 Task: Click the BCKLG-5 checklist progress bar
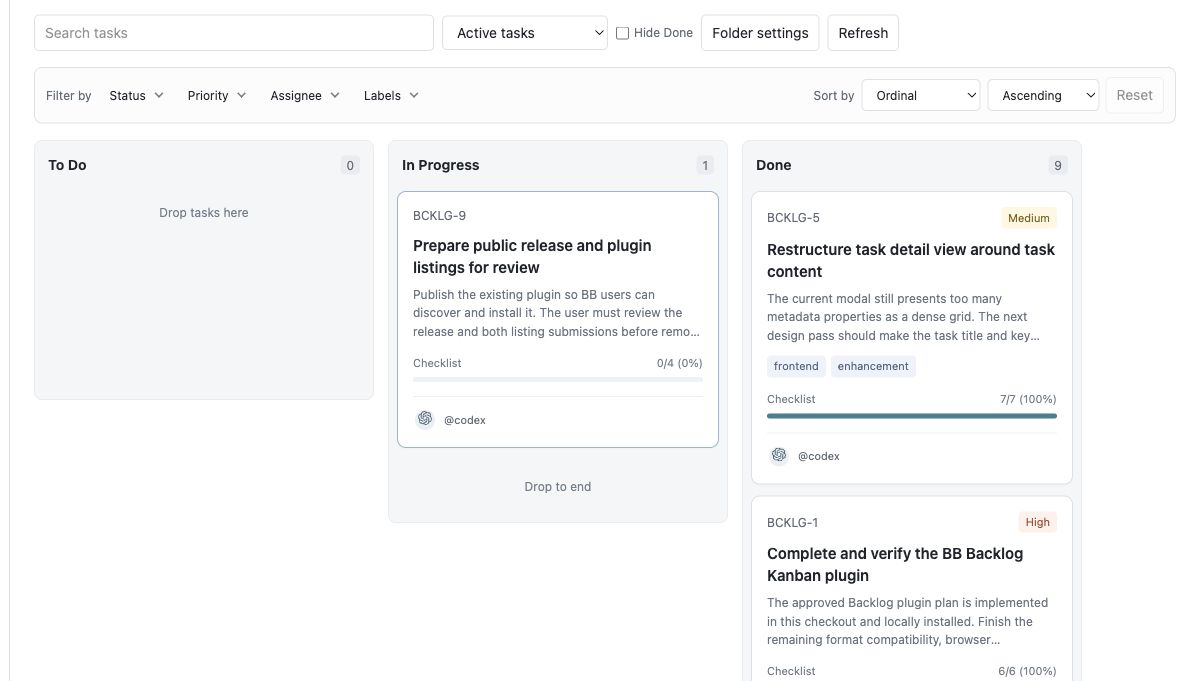pos(912,415)
